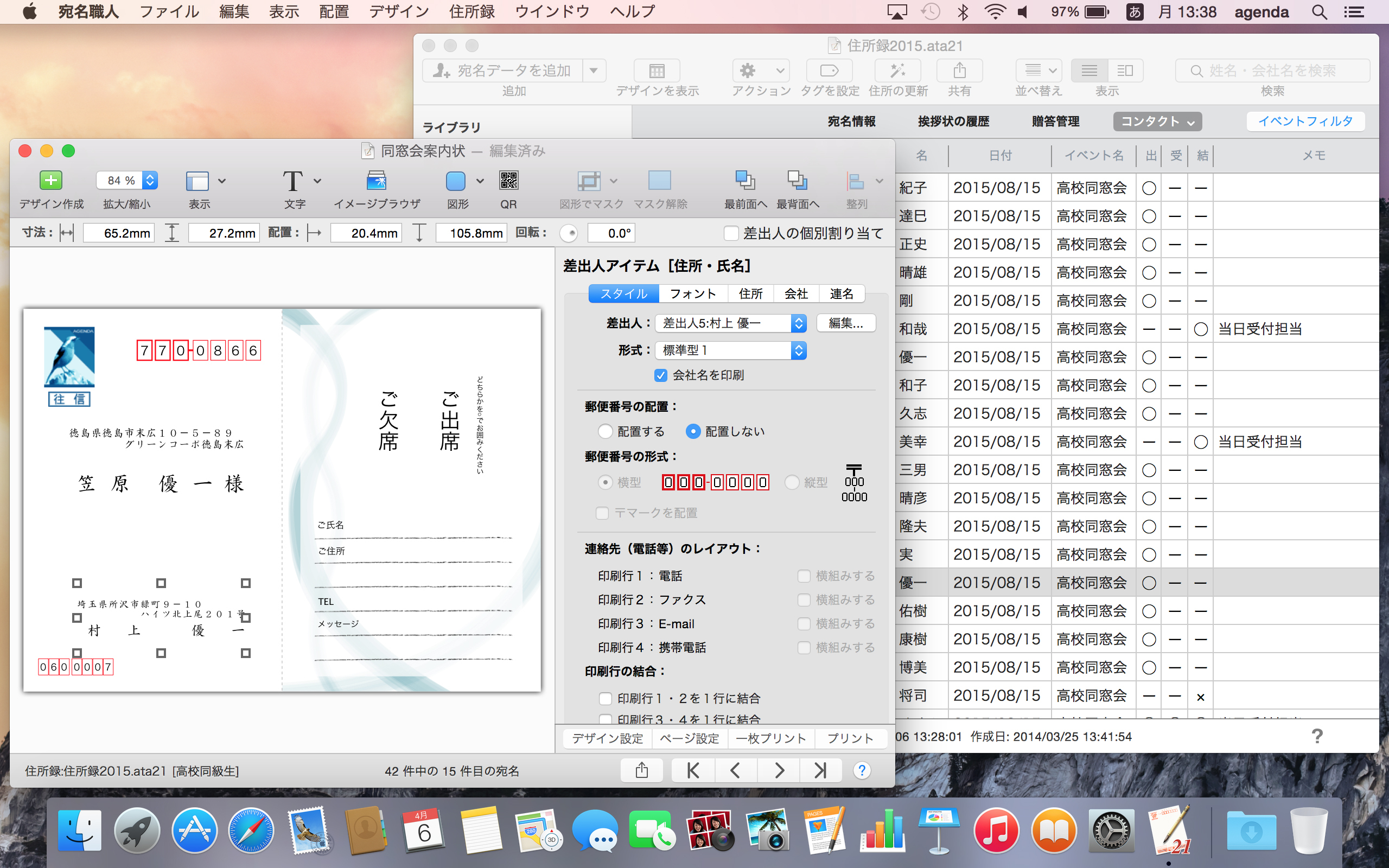Click the width field showing 65.2mm
Image resolution: width=1389 pixels, height=868 pixels.
(x=119, y=233)
